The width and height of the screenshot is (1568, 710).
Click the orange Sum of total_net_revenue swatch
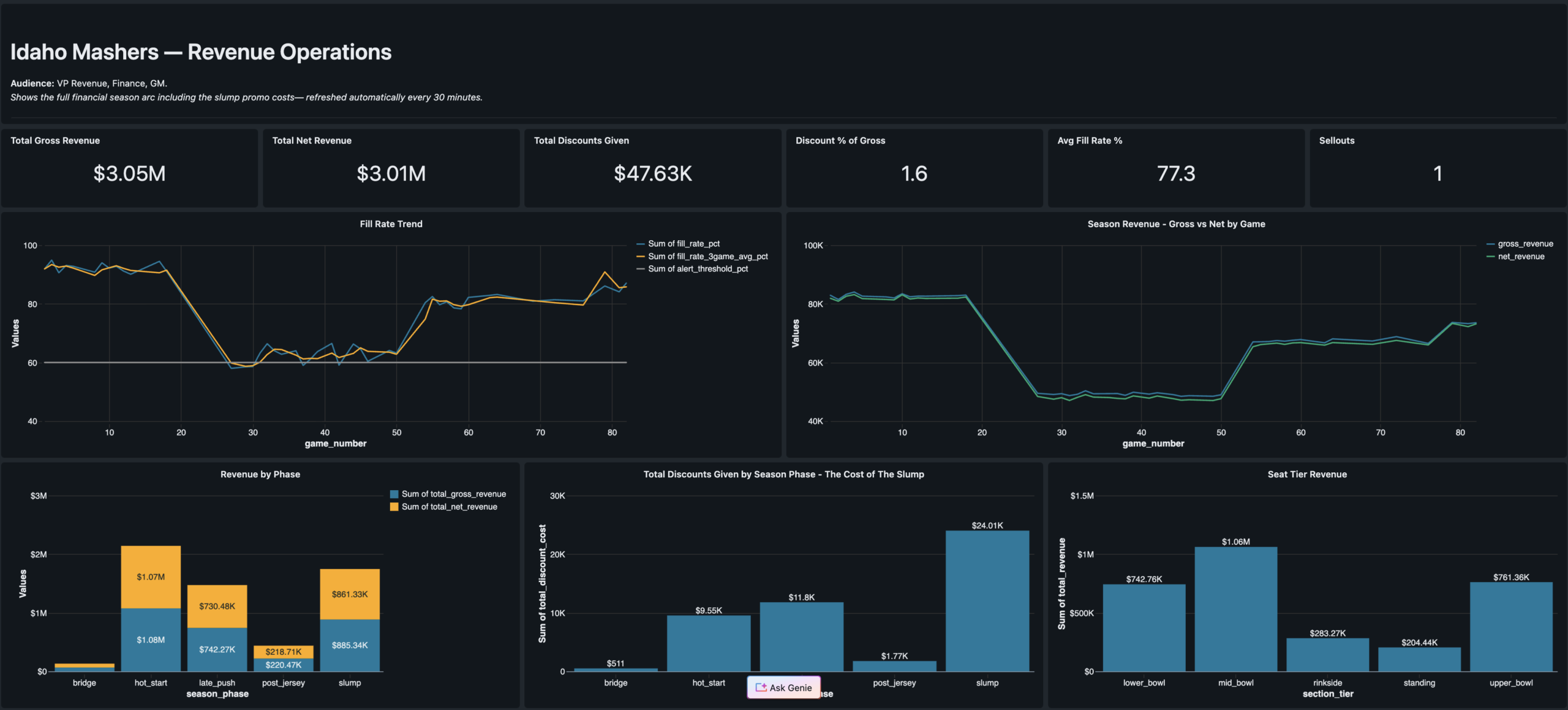tap(394, 507)
